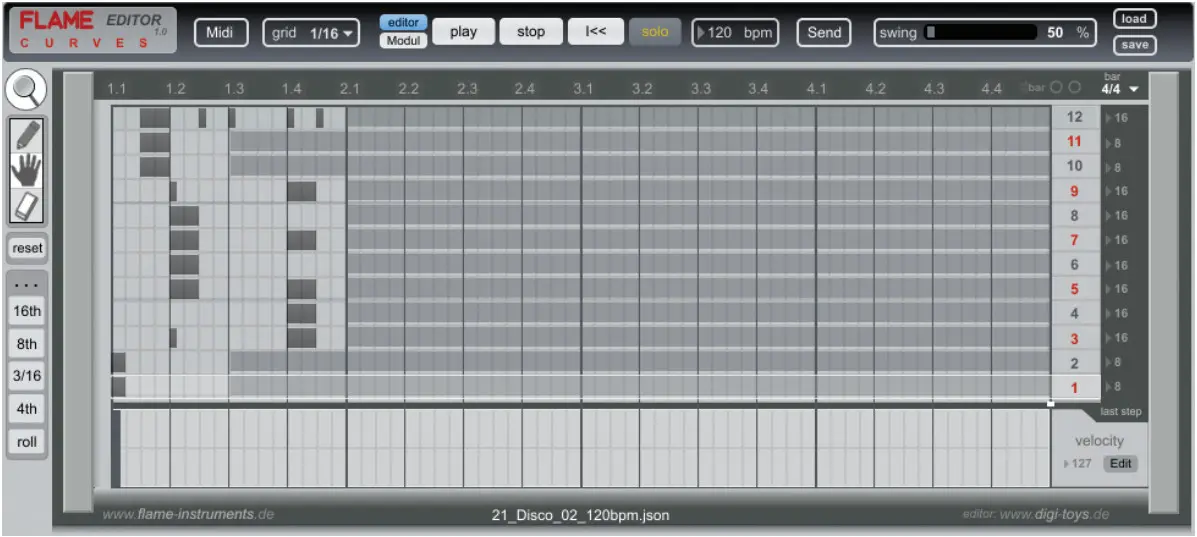Select the magnifier zoom tool
The height and width of the screenshot is (537, 1197).
pos(27,91)
